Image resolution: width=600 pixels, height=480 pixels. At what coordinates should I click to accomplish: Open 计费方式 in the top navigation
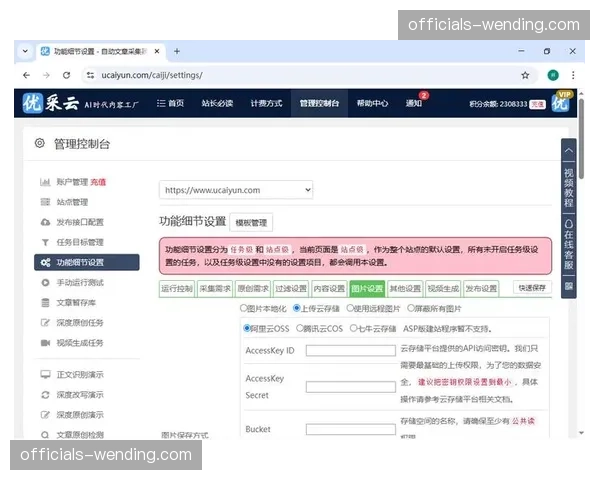(266, 103)
